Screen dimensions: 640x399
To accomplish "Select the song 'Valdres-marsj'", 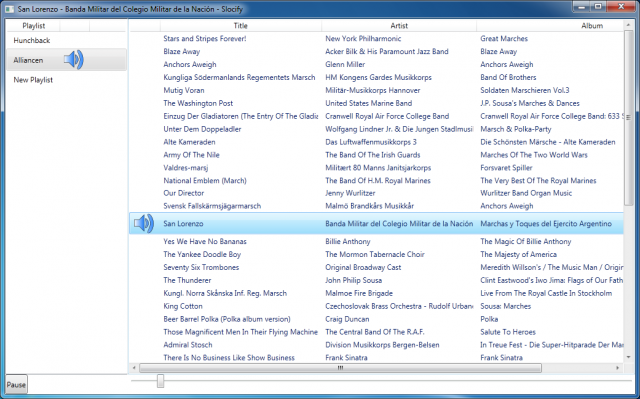I will pos(186,168).
